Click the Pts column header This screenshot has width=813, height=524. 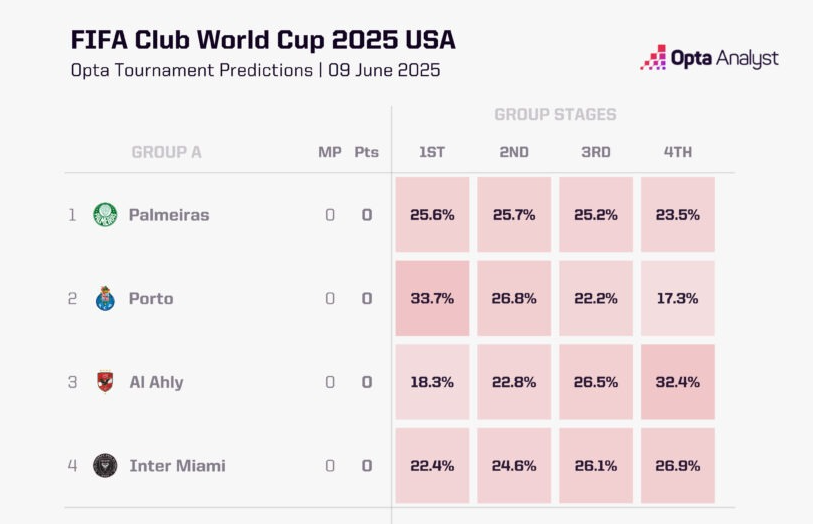[366, 152]
